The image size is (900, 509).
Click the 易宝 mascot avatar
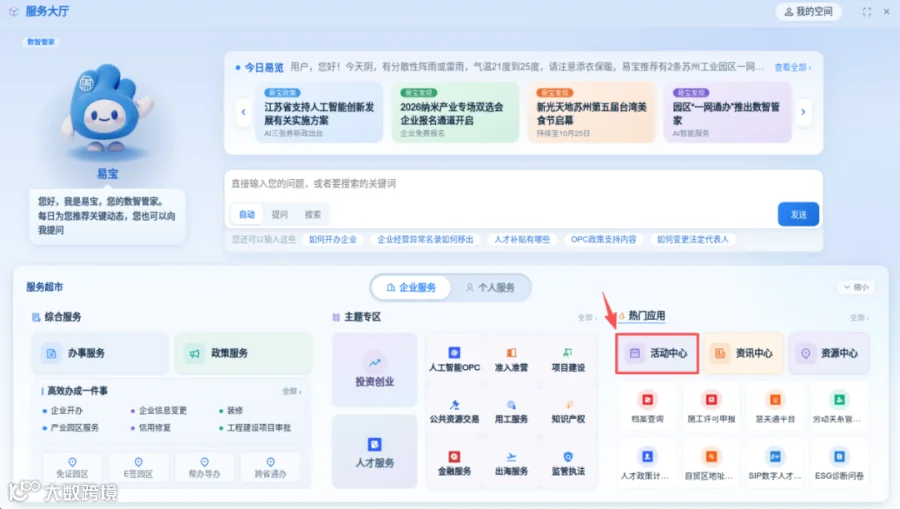(x=107, y=109)
